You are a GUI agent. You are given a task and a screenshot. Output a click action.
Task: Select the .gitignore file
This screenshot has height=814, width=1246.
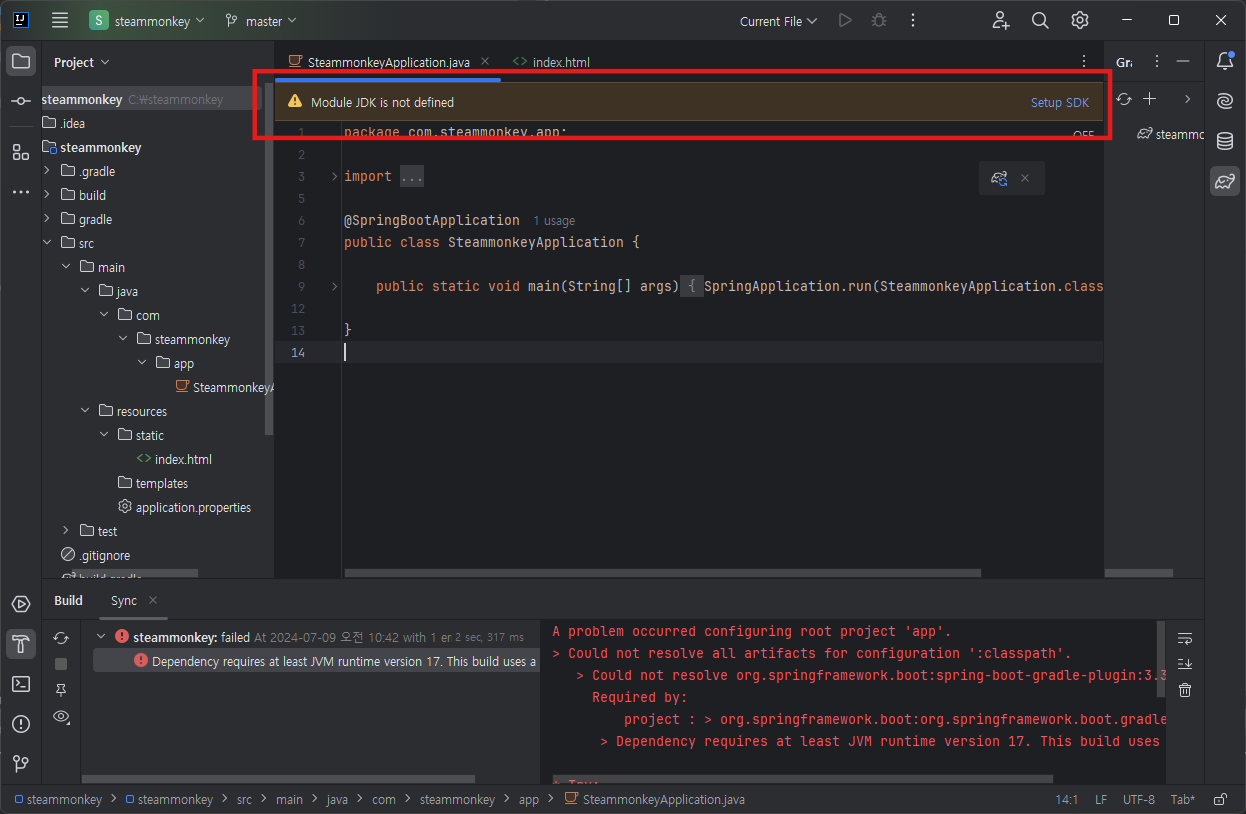tap(95, 555)
